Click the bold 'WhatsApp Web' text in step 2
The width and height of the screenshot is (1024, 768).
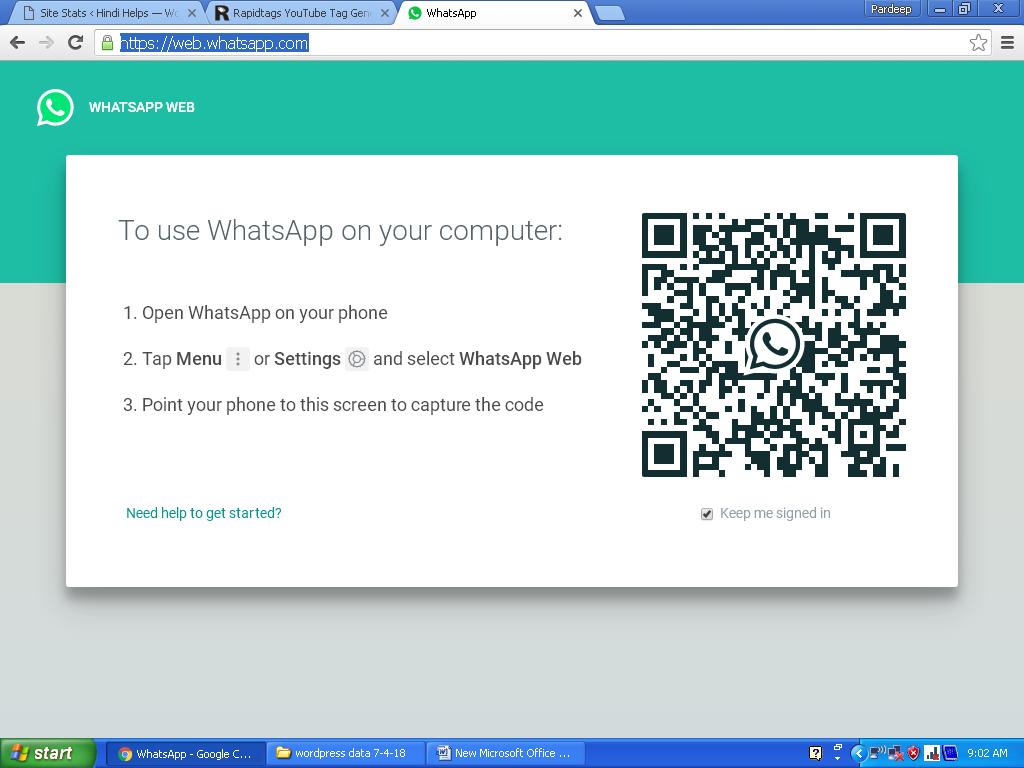(x=520, y=359)
